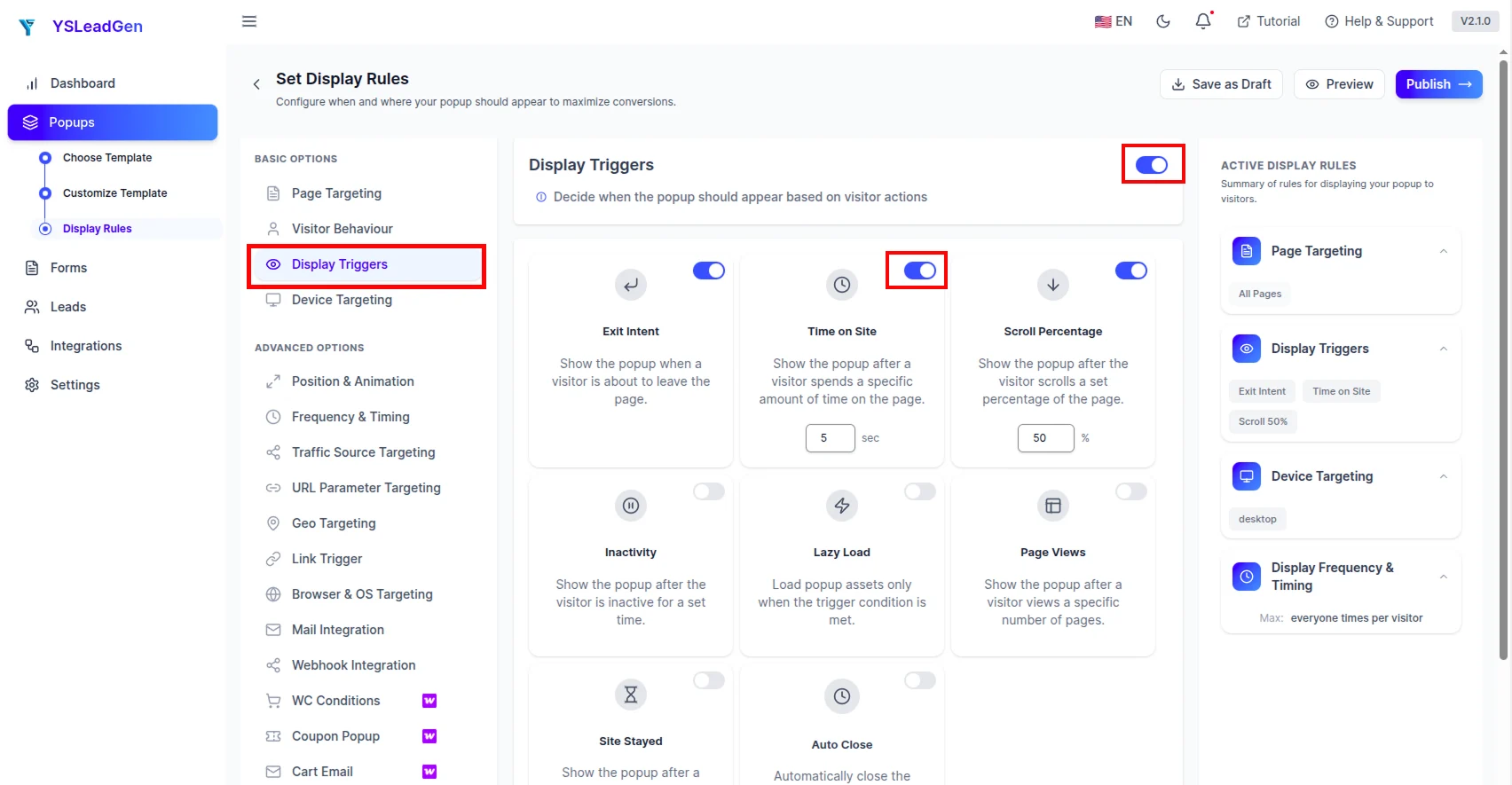Click the Lazy Load lightning icon
Viewport: 1512px width, 785px height.
(842, 506)
